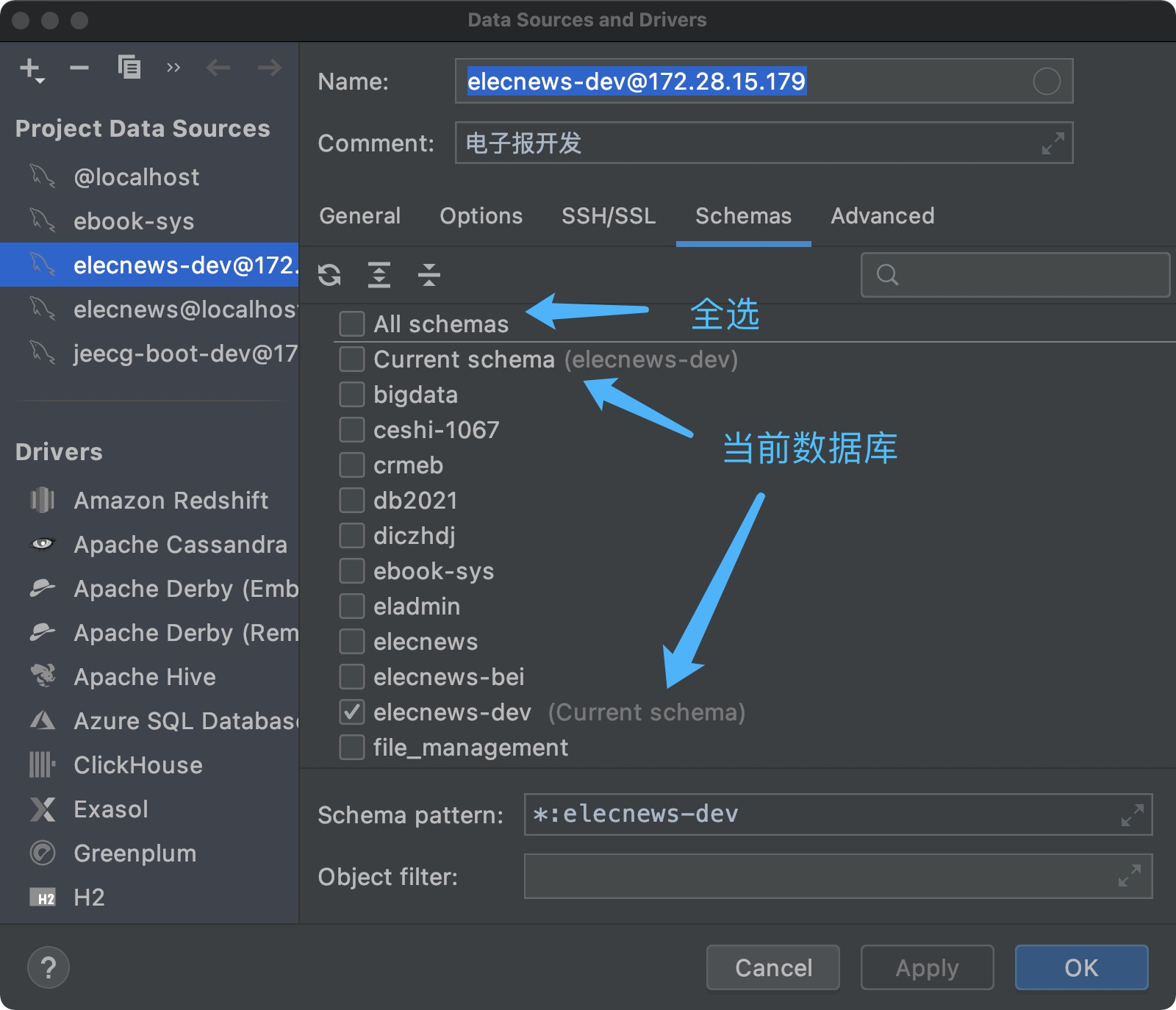Uncheck elecnews-dev (Current schema) row
This screenshot has width=1176, height=1010.
pyautogui.click(x=352, y=712)
